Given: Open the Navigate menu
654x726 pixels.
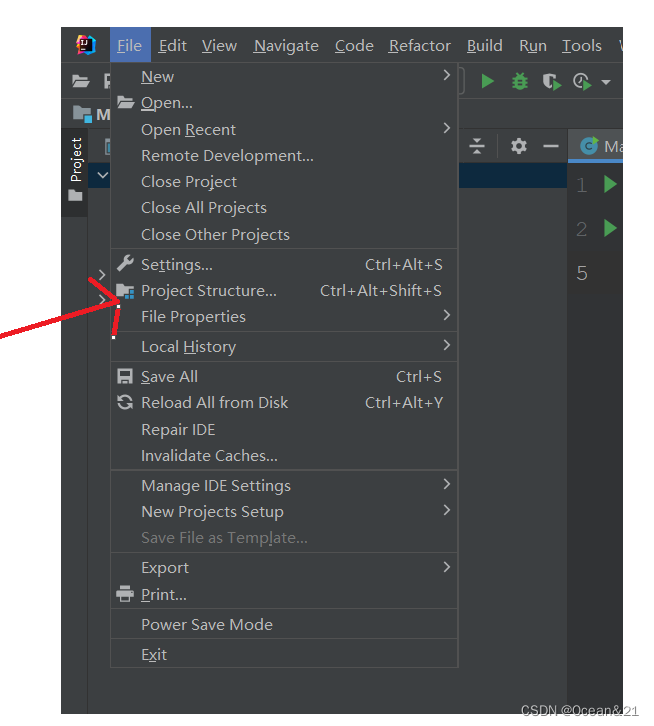Looking at the screenshot, I should [286, 46].
